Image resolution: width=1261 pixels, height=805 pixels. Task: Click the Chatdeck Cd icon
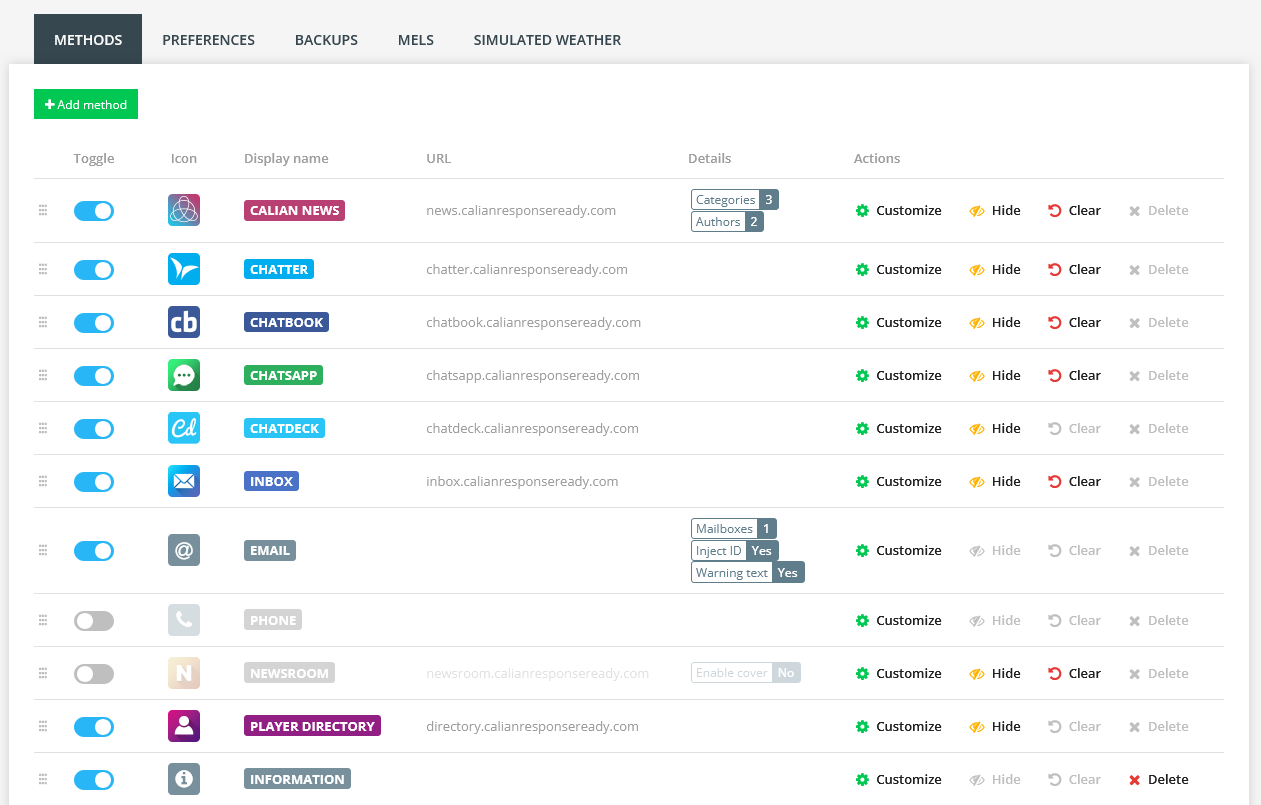tap(184, 428)
